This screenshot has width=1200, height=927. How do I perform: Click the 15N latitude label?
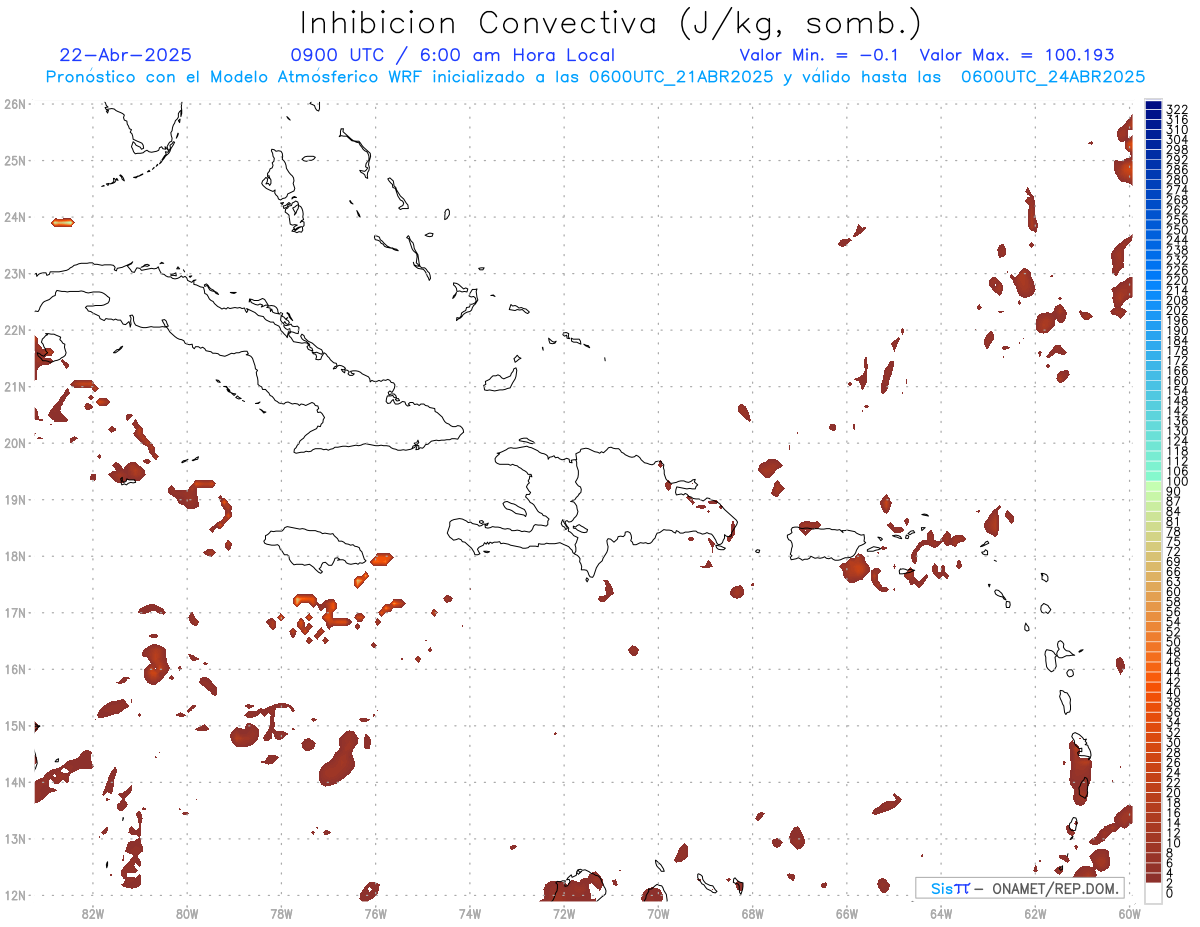pyautogui.click(x=14, y=725)
